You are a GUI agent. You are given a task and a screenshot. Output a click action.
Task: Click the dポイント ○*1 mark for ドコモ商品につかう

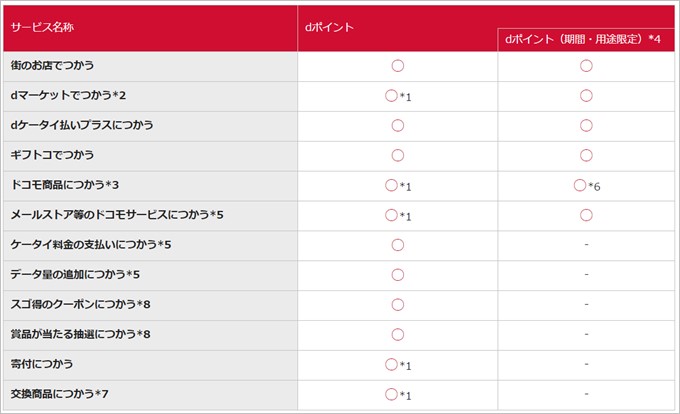click(x=398, y=186)
